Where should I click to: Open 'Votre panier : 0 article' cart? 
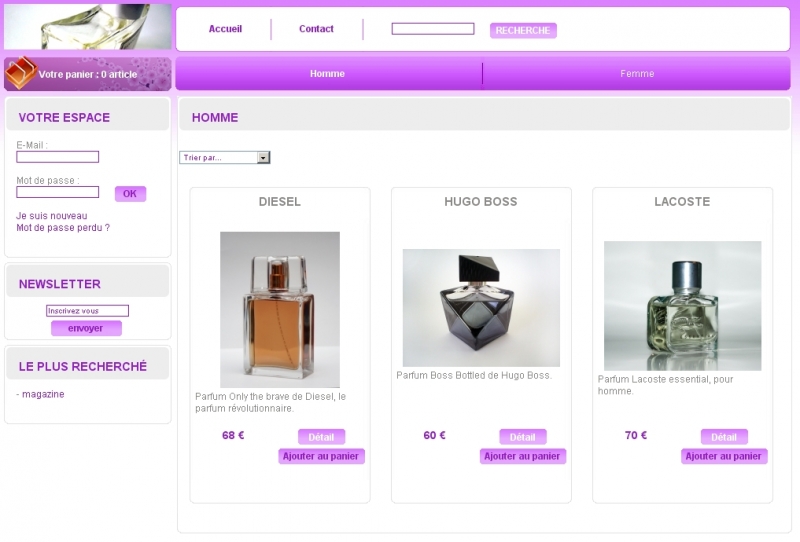88,75
